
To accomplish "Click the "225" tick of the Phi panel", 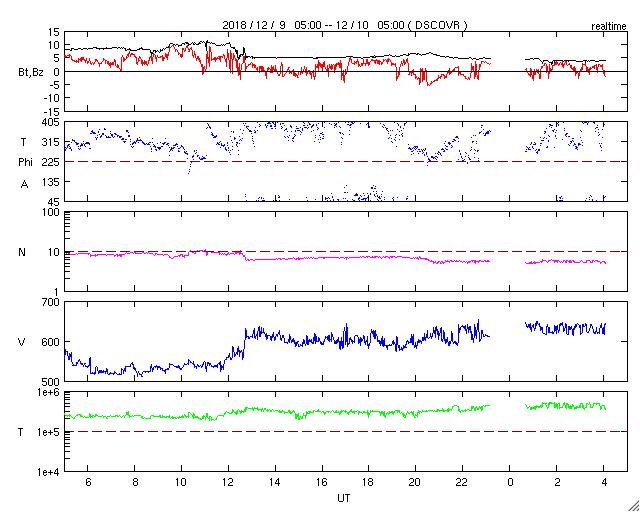I will click(x=51, y=163).
